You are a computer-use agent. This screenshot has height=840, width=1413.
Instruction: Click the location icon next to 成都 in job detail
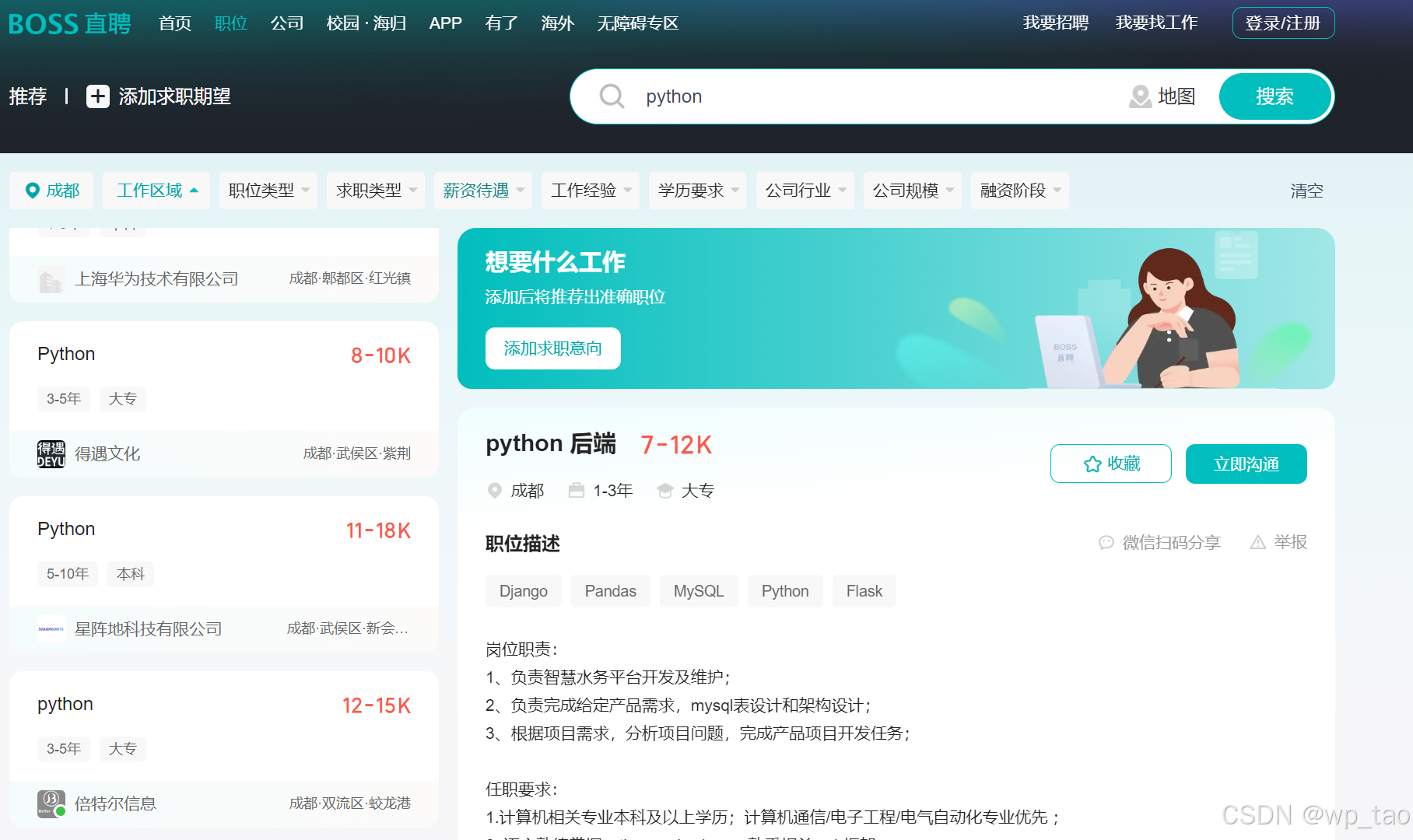[494, 491]
